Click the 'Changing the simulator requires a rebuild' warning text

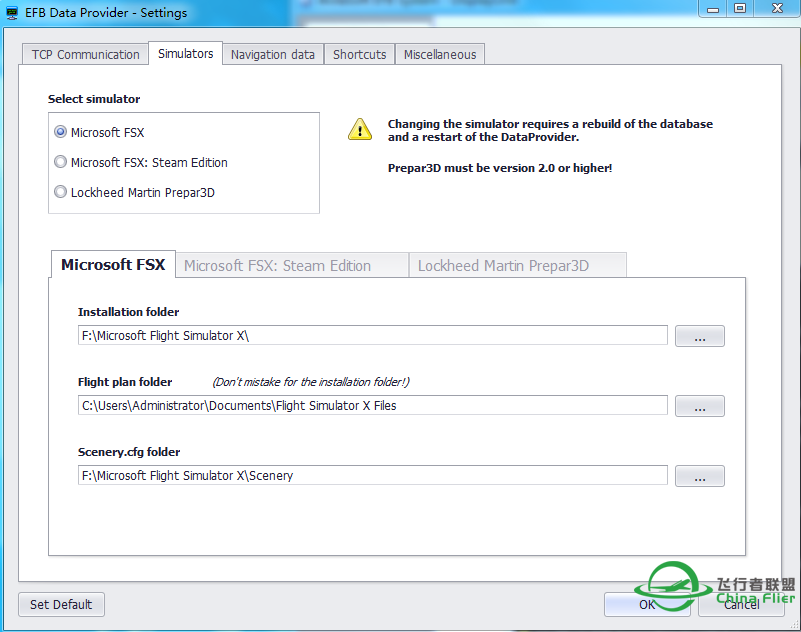pos(550,130)
